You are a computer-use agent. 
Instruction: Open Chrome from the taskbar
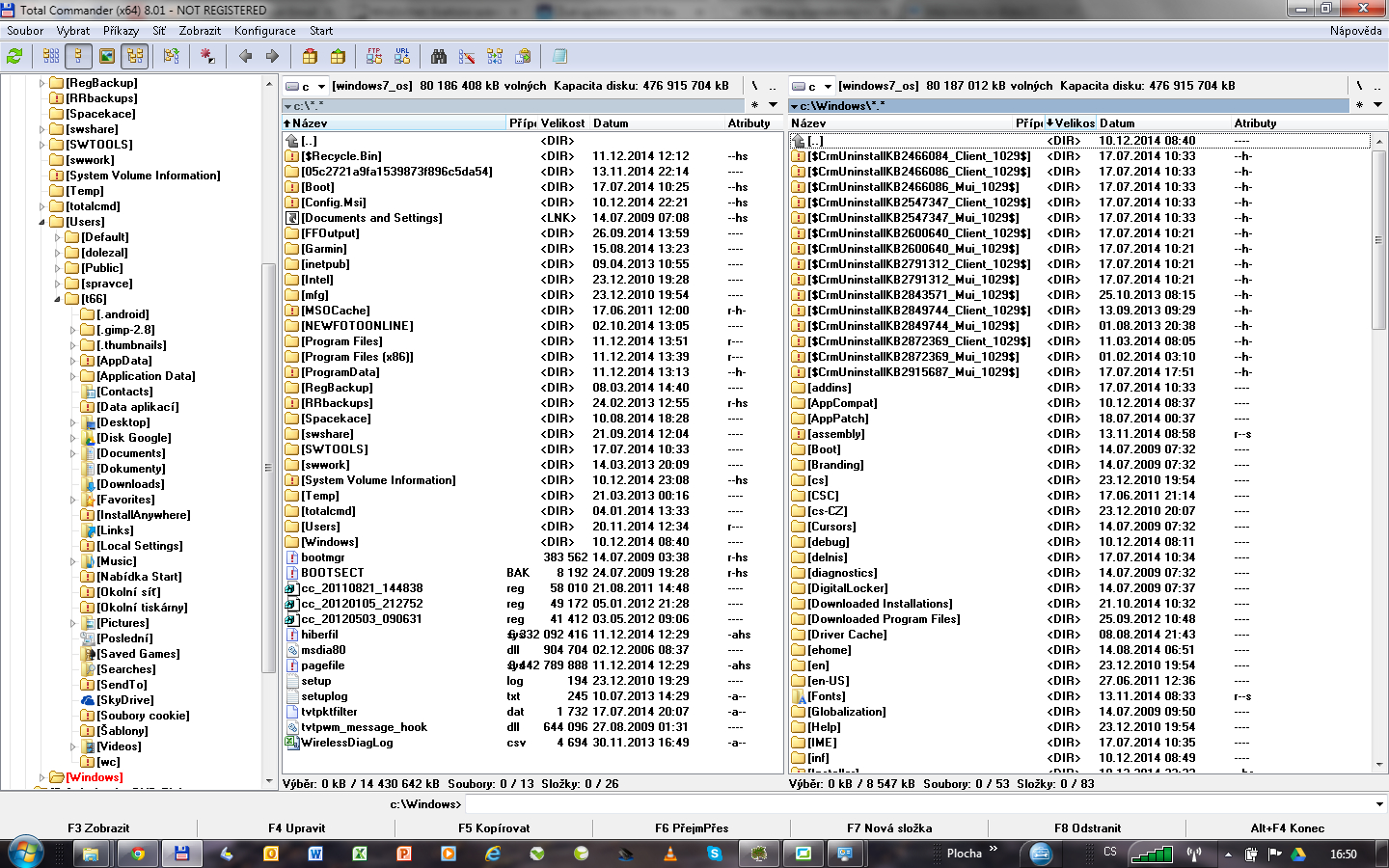(x=137, y=854)
